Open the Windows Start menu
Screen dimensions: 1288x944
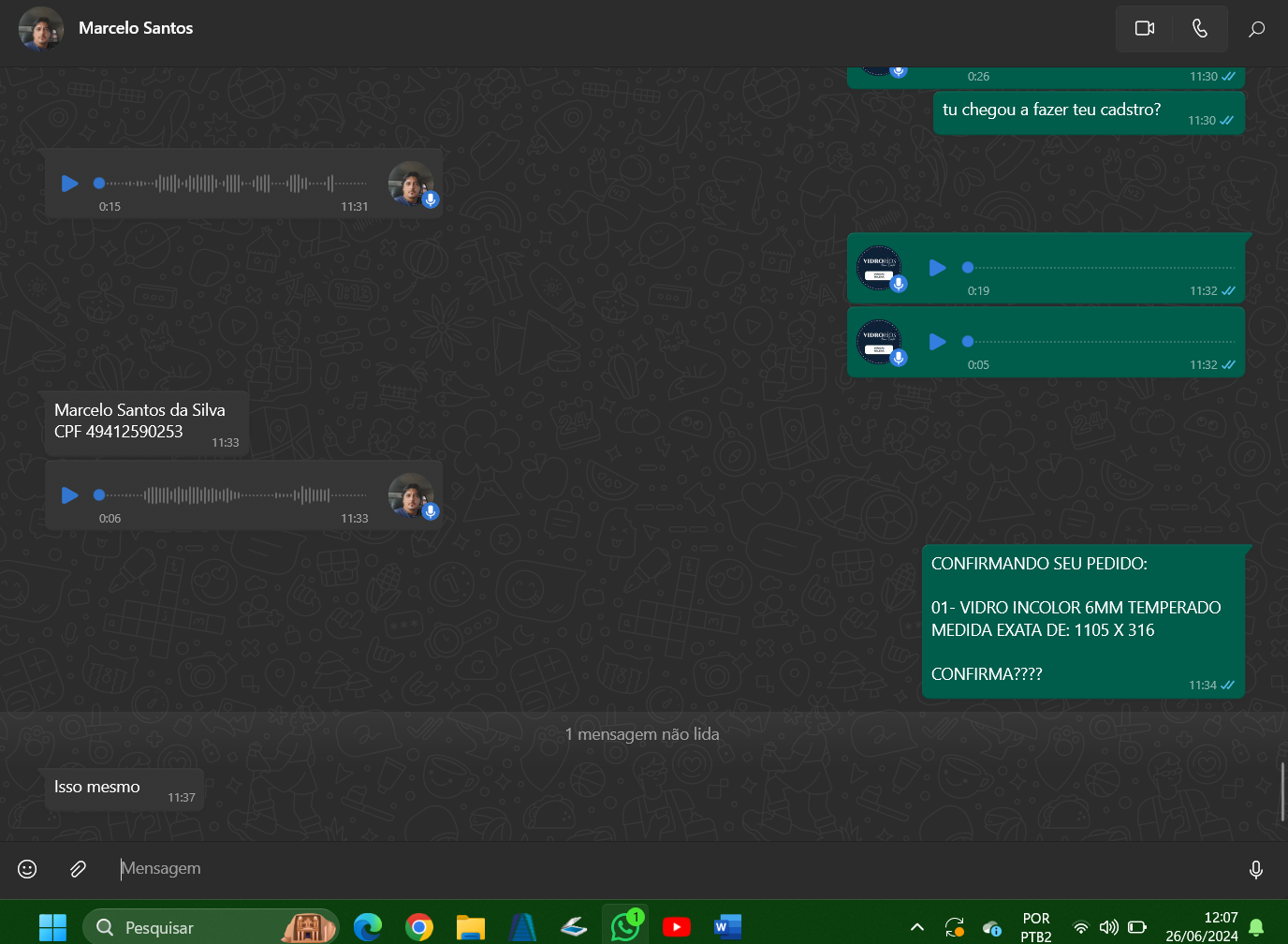pos(52,927)
